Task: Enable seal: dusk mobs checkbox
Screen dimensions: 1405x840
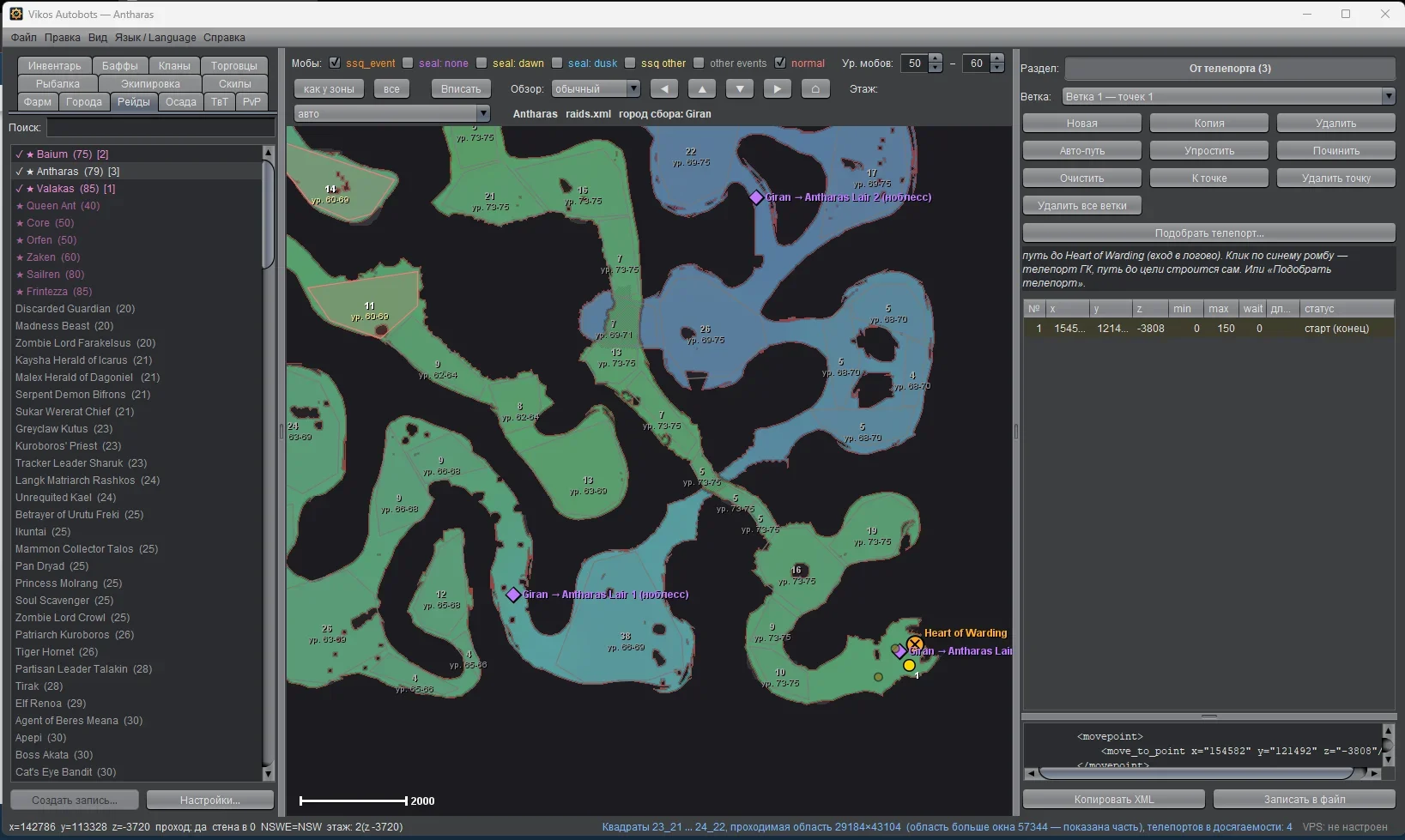Action: coord(557,63)
